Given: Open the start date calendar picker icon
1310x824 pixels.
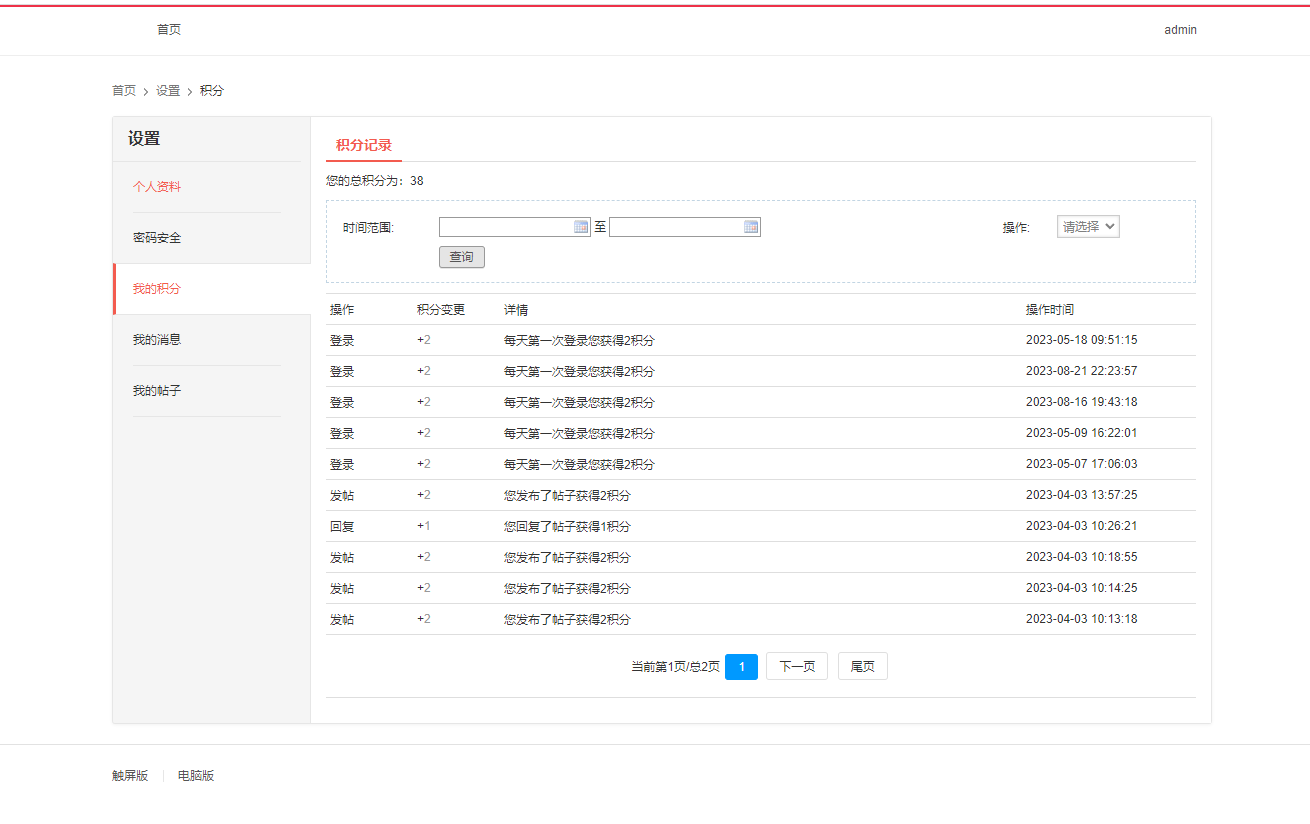Looking at the screenshot, I should click(581, 226).
